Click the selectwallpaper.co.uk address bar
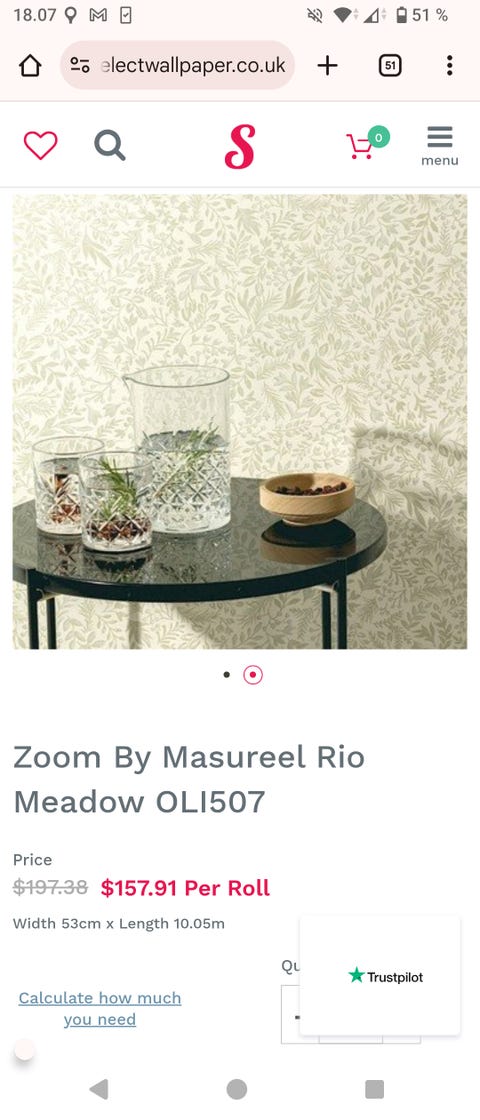This screenshot has width=480, height=1120. pyautogui.click(x=178, y=65)
